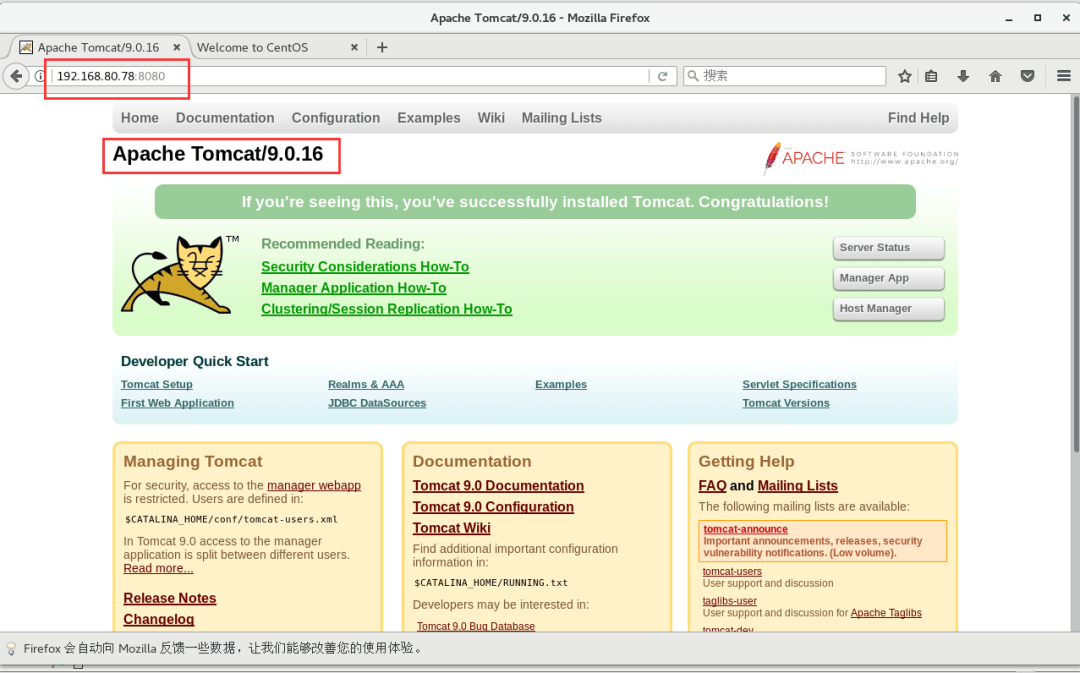Open a new tab with plus button
This screenshot has height=673, width=1080.
382,47
